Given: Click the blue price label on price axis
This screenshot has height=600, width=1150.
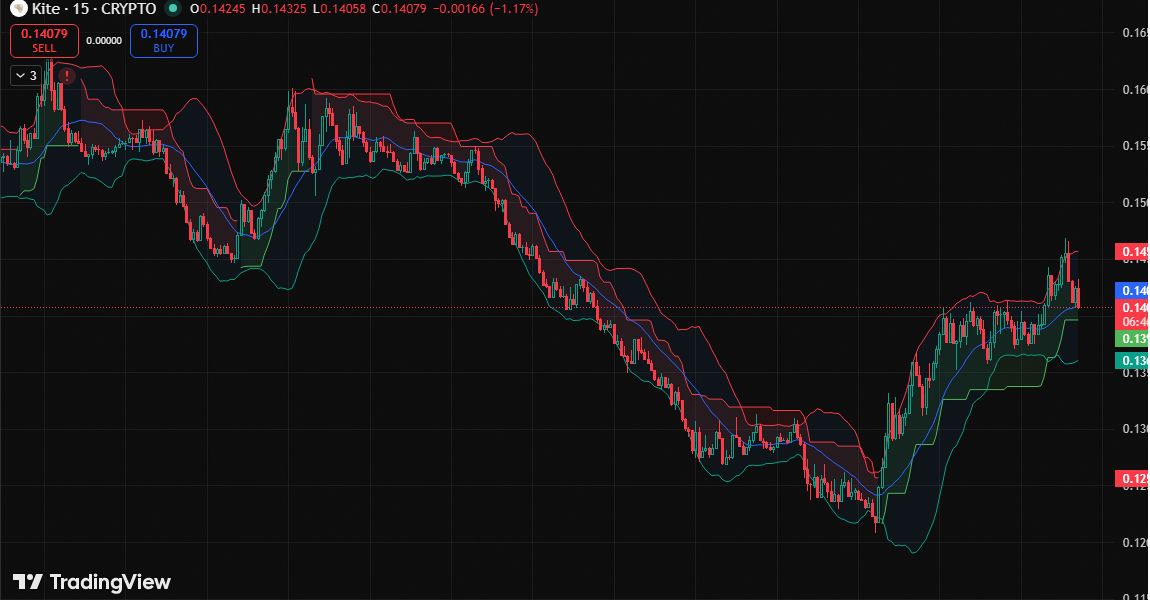Looking at the screenshot, I should (x=1132, y=290).
